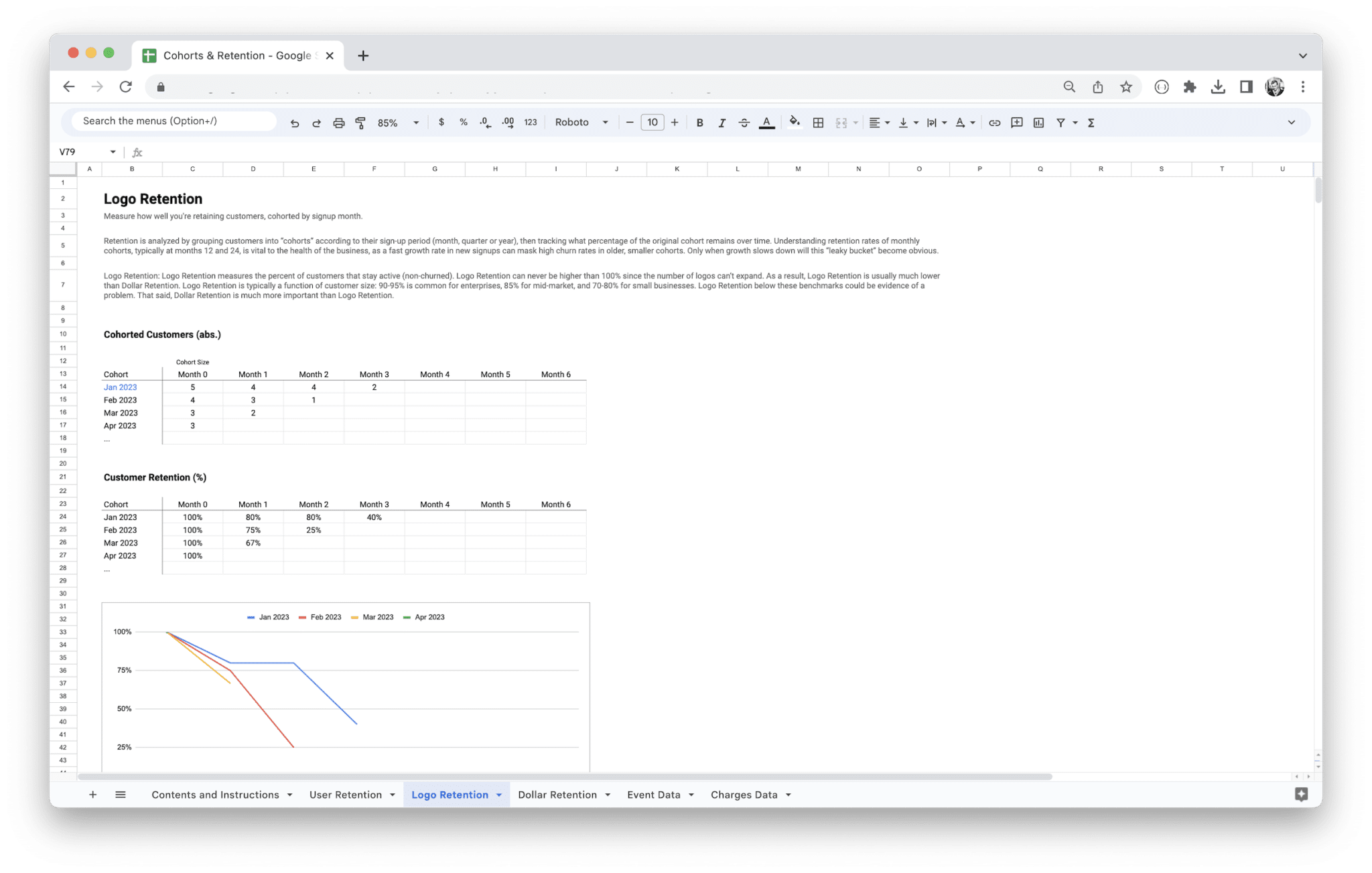The image size is (1372, 873).
Task: Increase font size with plus button
Action: point(675,123)
